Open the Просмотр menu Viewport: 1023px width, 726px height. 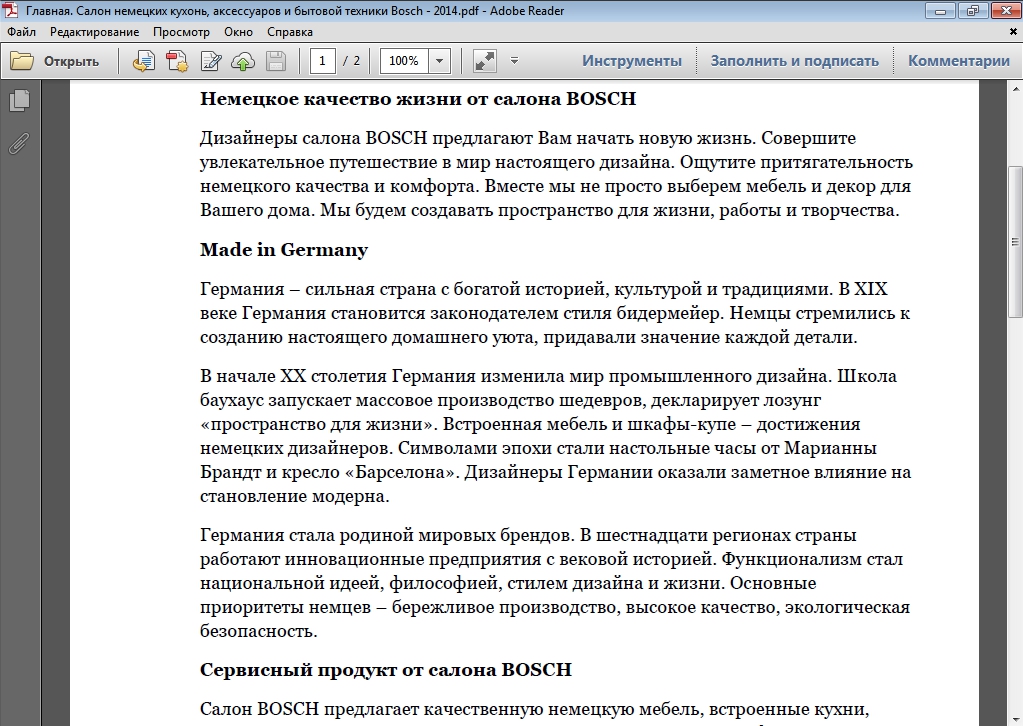tap(181, 32)
